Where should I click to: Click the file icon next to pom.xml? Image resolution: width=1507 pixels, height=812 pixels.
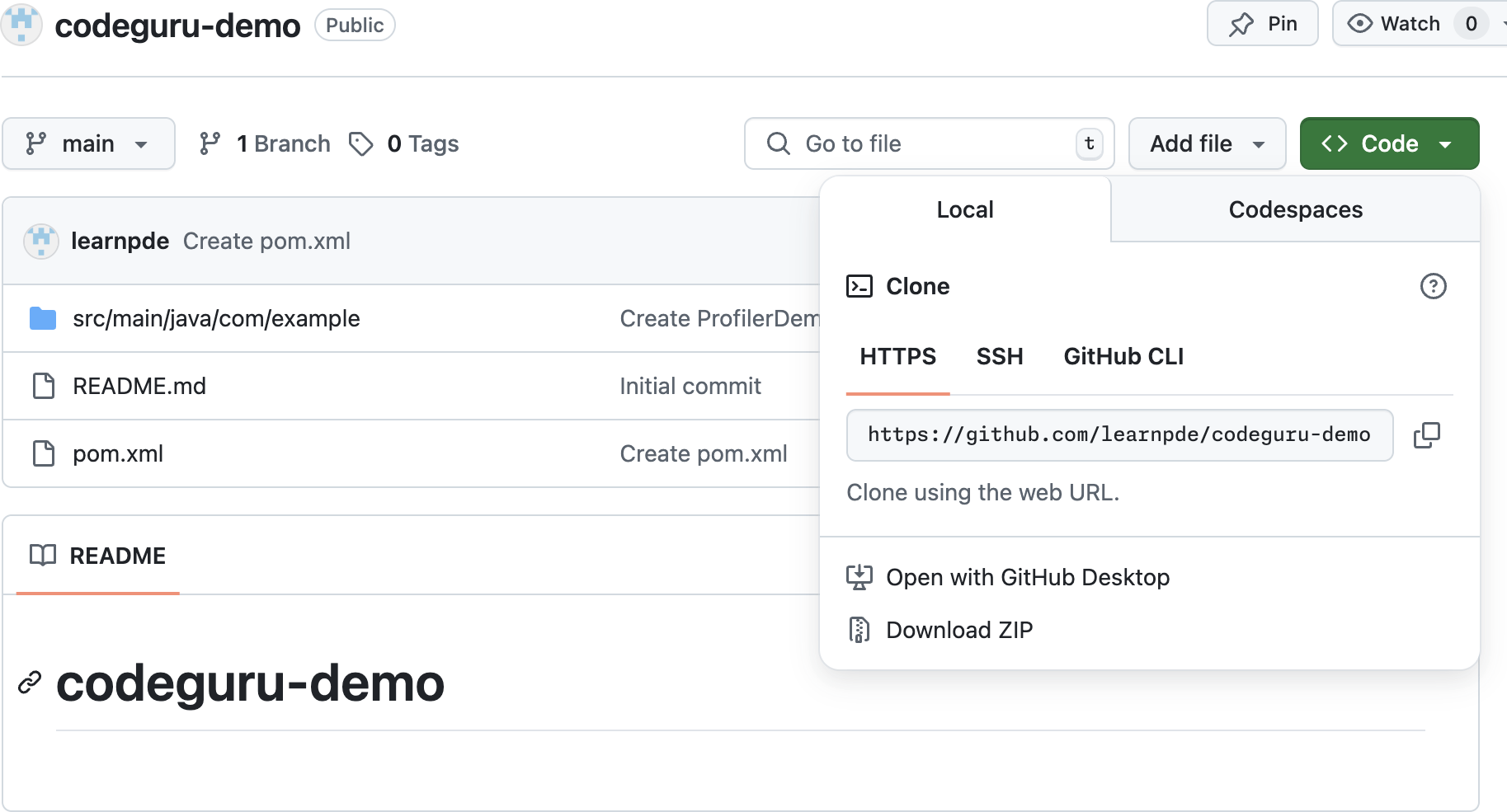[43, 453]
